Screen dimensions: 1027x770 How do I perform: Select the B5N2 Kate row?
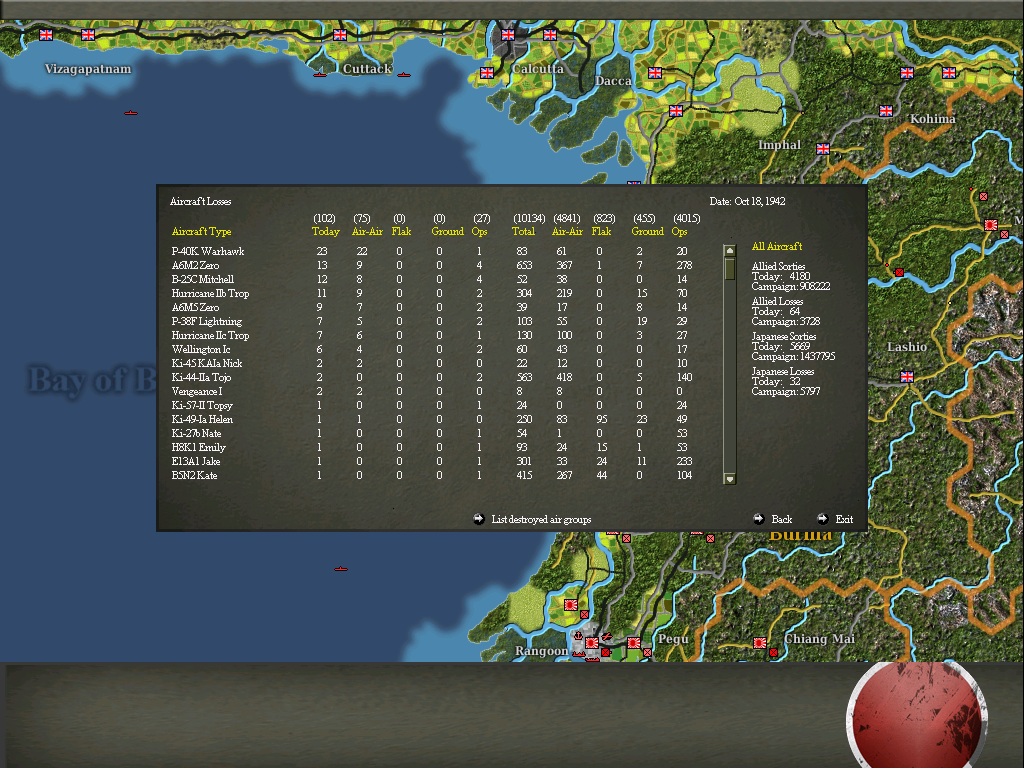click(x=432, y=475)
